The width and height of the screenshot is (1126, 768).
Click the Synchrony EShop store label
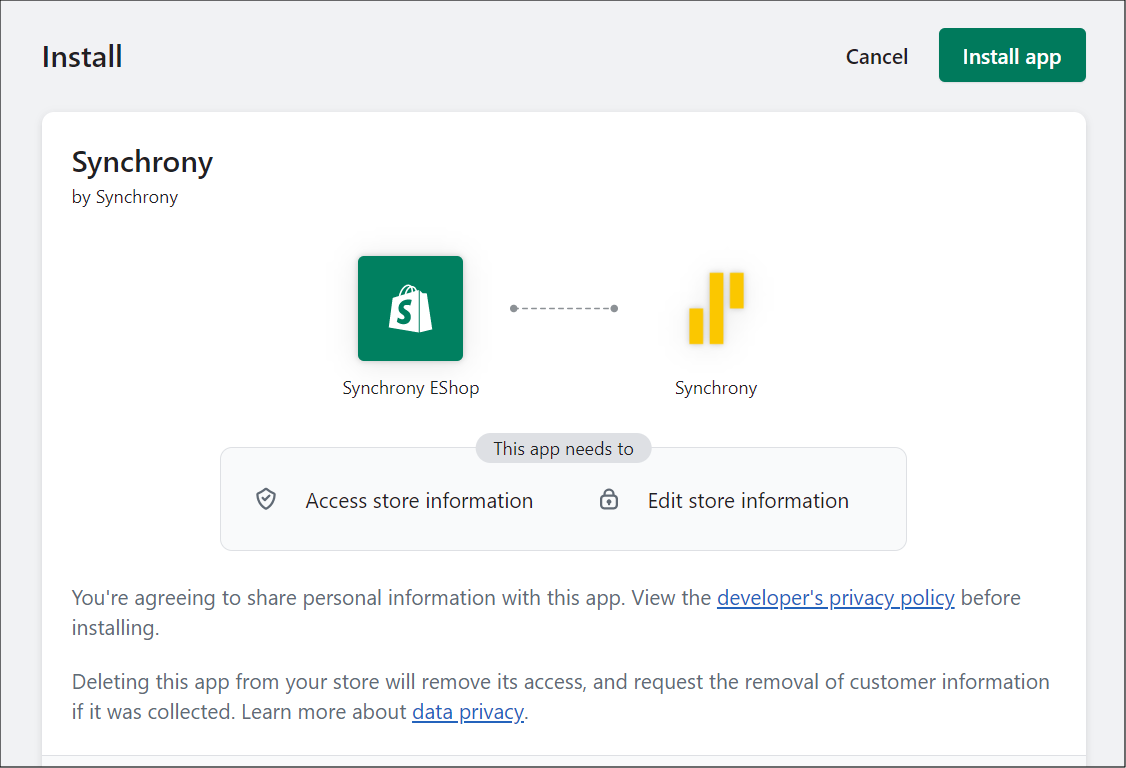click(x=410, y=388)
